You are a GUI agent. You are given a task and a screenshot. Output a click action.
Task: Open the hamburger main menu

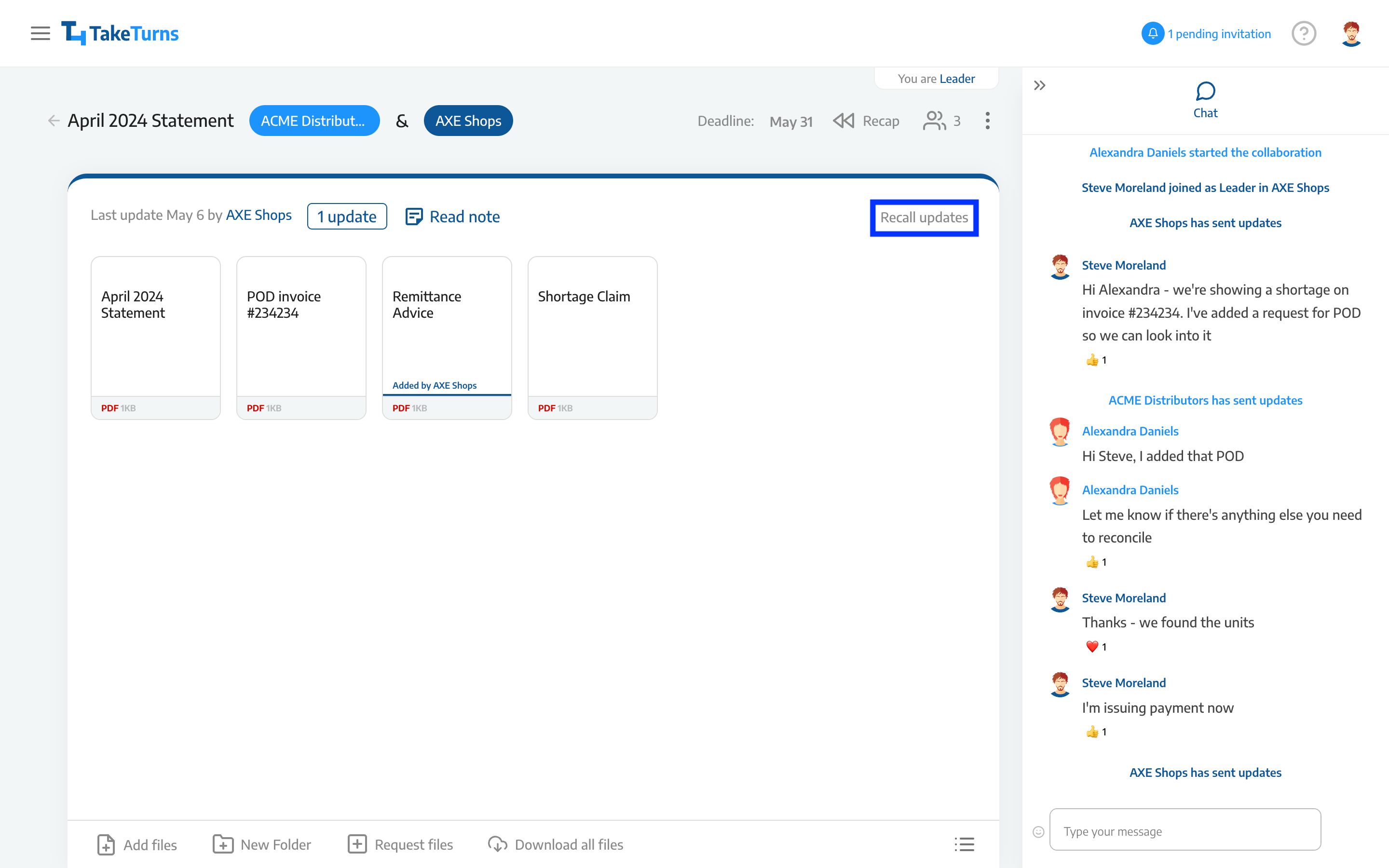coord(40,33)
